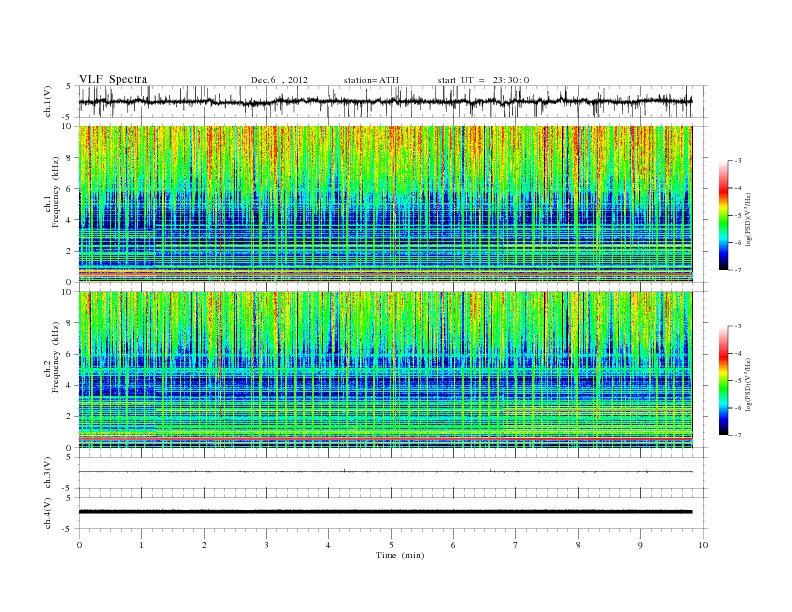Click the ch.1 voltage waveform trace
The image size is (792, 612).
[385, 101]
